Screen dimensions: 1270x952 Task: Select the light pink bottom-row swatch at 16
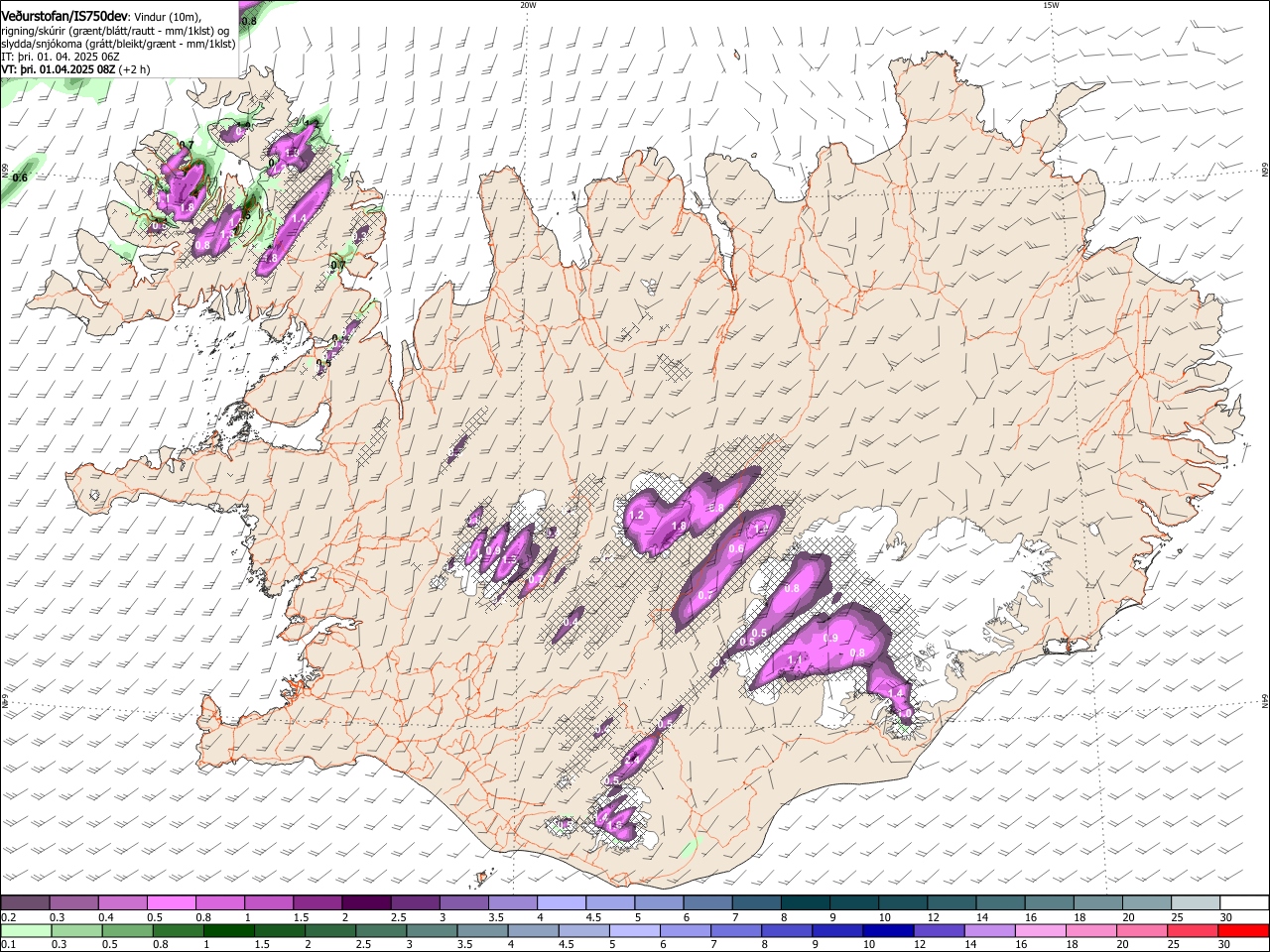(x=1039, y=931)
